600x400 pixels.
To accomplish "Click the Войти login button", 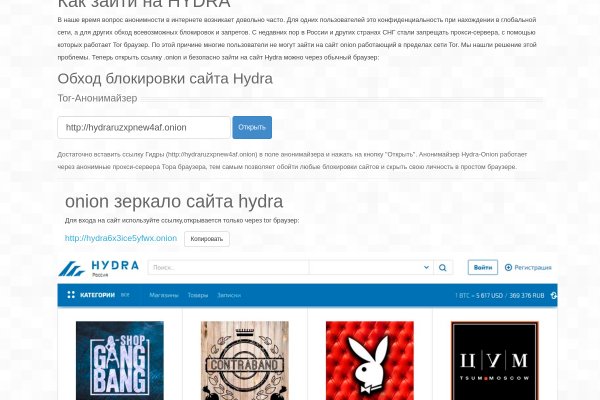I will pos(483,268).
